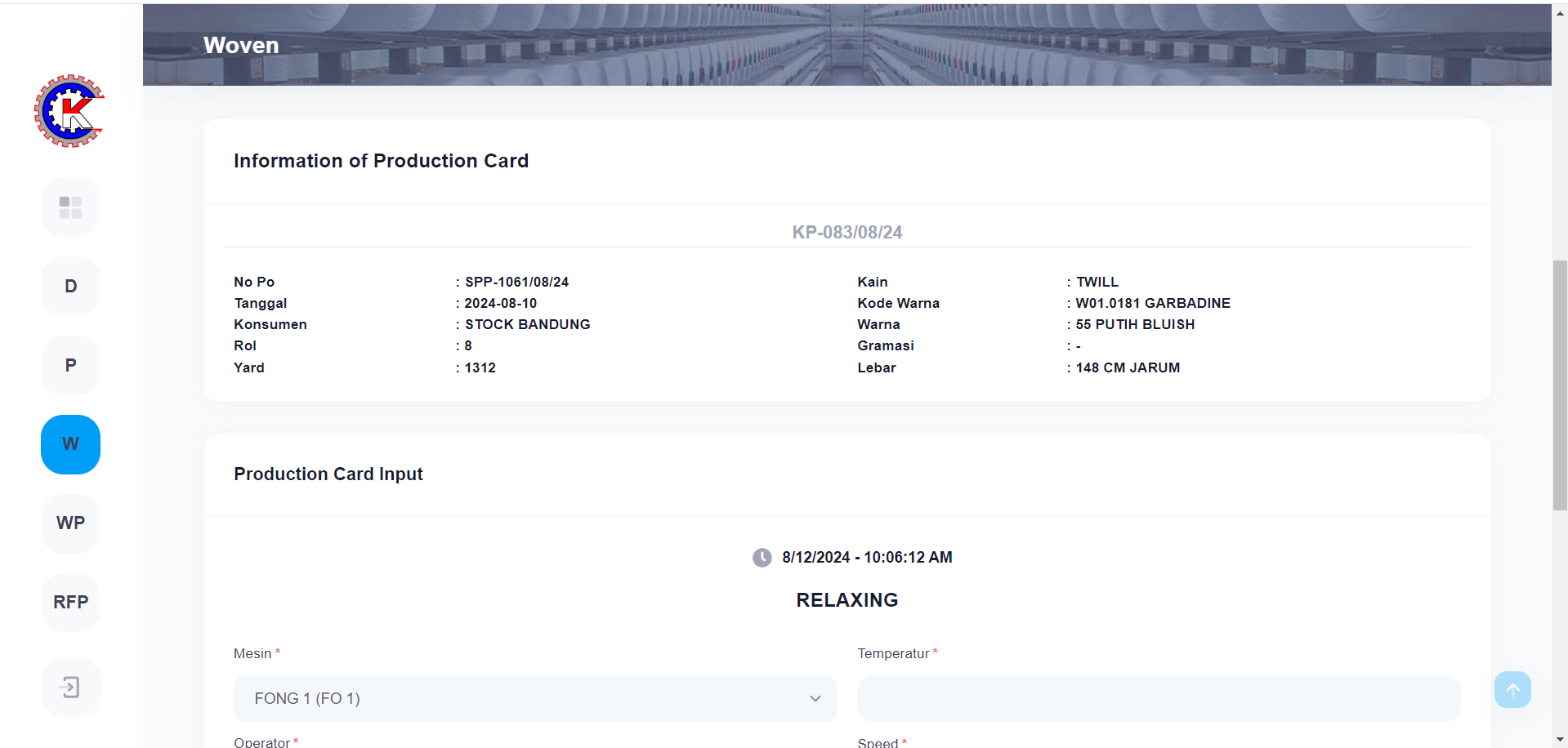The width and height of the screenshot is (1568, 748).
Task: Click the KP-083/08/24 card number
Action: (847, 233)
